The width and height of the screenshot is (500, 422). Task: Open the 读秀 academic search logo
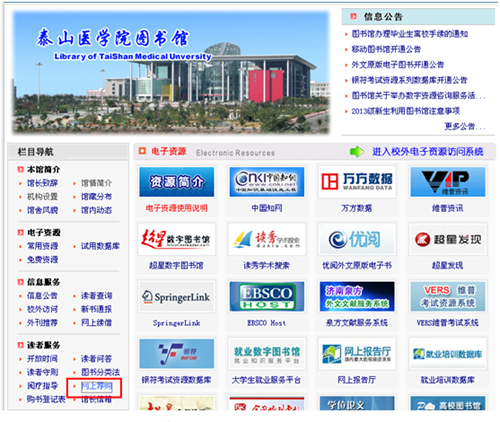267,239
